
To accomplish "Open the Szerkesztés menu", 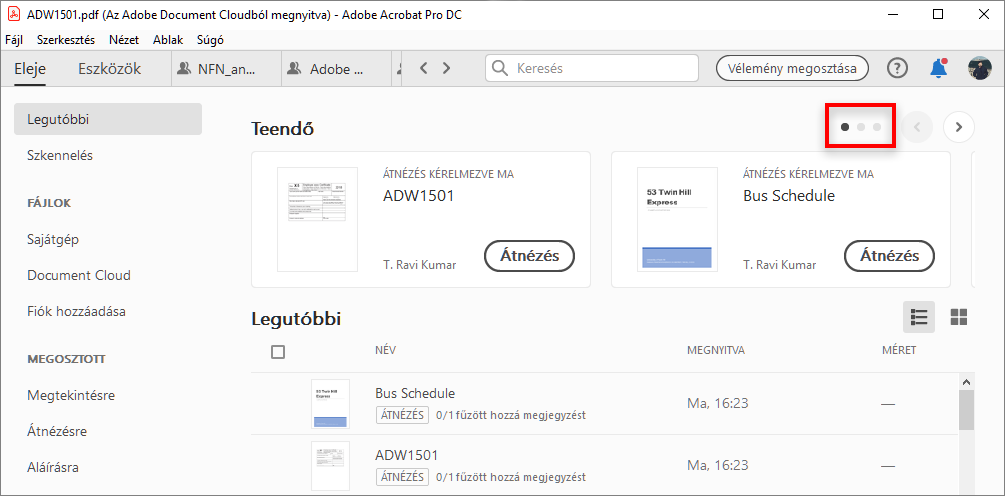I will [66, 40].
